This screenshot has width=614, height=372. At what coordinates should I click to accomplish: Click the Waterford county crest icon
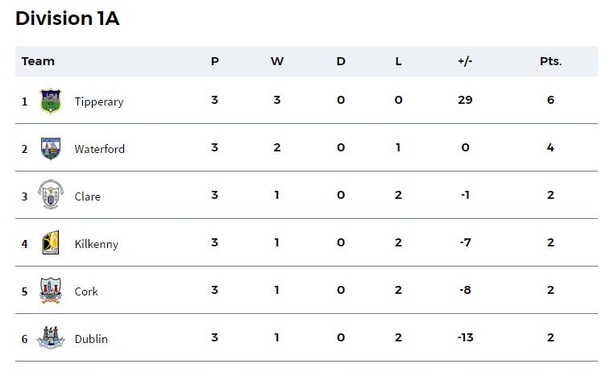point(51,148)
